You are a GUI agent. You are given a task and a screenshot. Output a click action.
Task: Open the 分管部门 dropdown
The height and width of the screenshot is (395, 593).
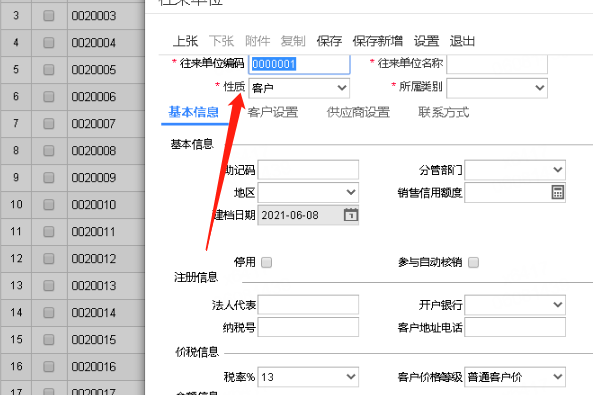pos(515,170)
